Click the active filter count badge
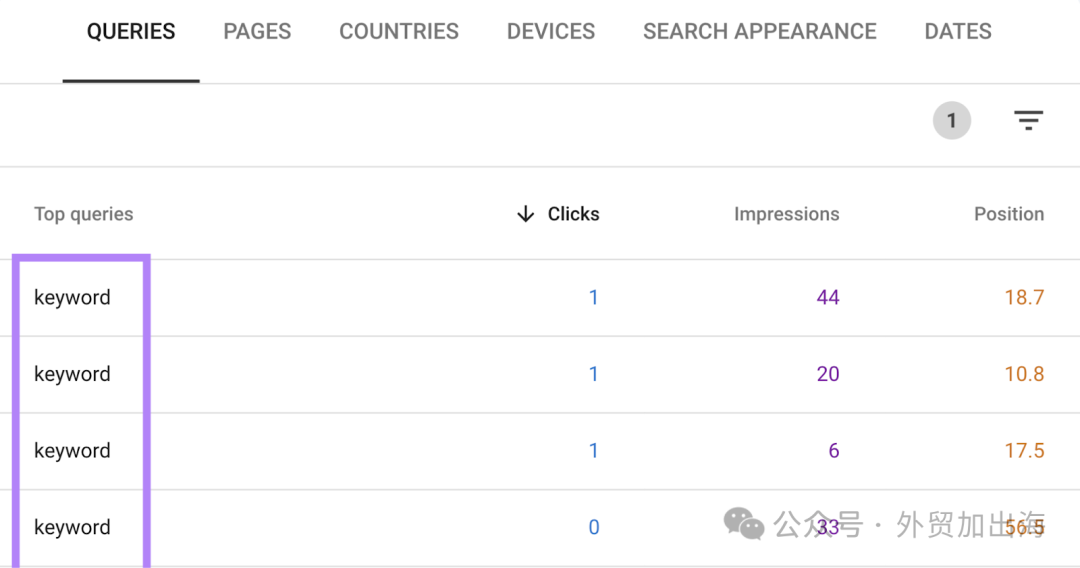Image resolution: width=1080 pixels, height=568 pixels. point(952,120)
